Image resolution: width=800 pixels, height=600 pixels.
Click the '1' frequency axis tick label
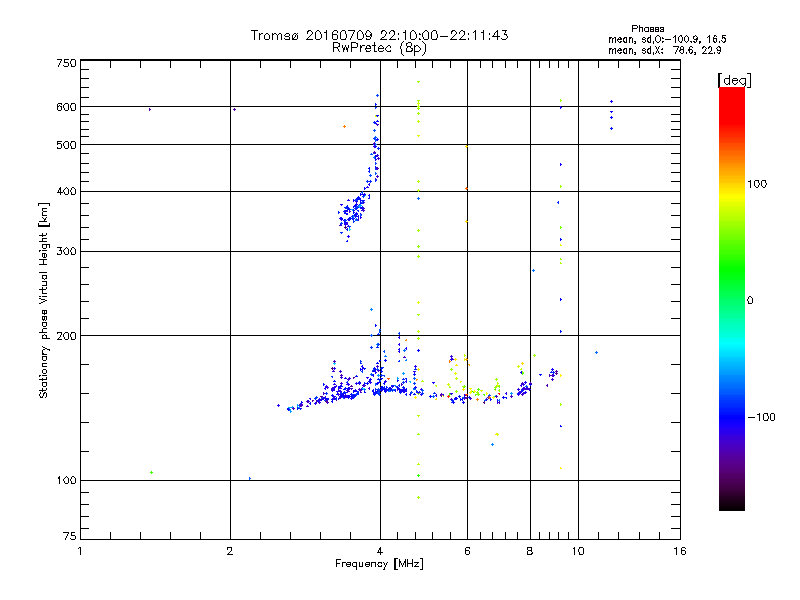click(80, 551)
